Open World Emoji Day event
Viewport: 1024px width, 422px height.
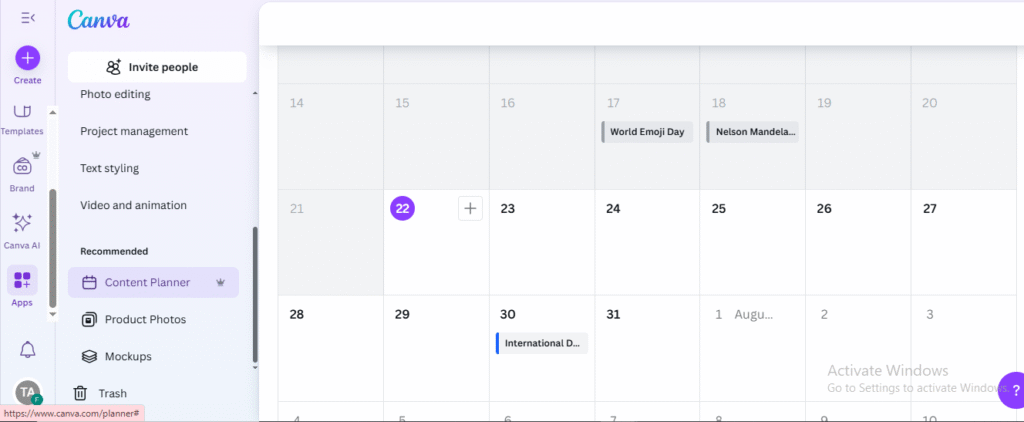[x=647, y=132]
